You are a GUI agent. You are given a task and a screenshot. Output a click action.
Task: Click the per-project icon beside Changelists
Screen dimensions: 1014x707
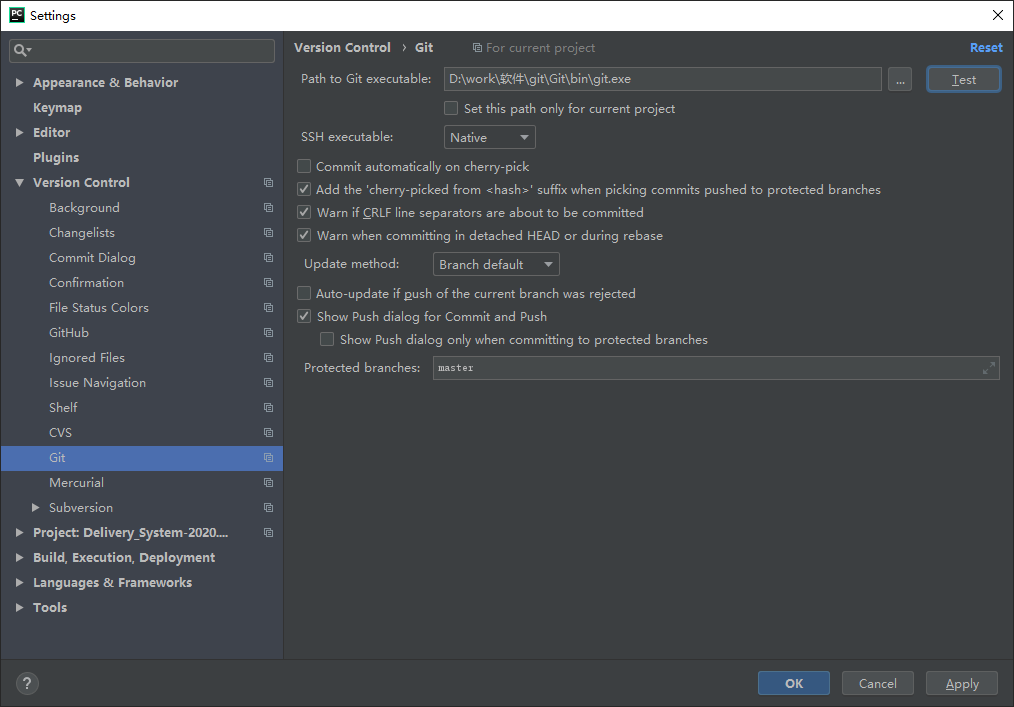click(x=268, y=232)
